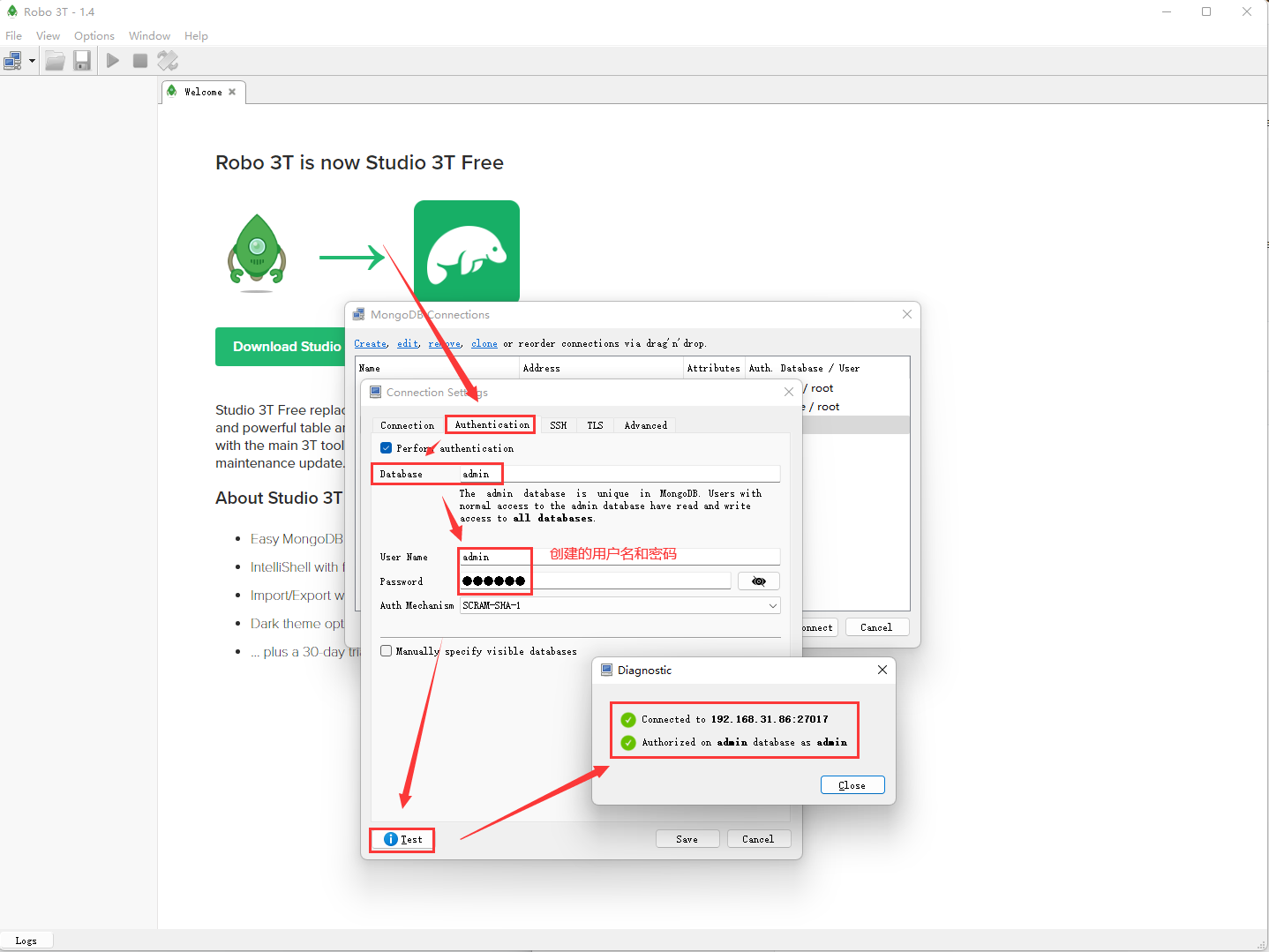The image size is (1269, 952).
Task: Toggle the Perform authentication checkbox
Action: tap(387, 448)
